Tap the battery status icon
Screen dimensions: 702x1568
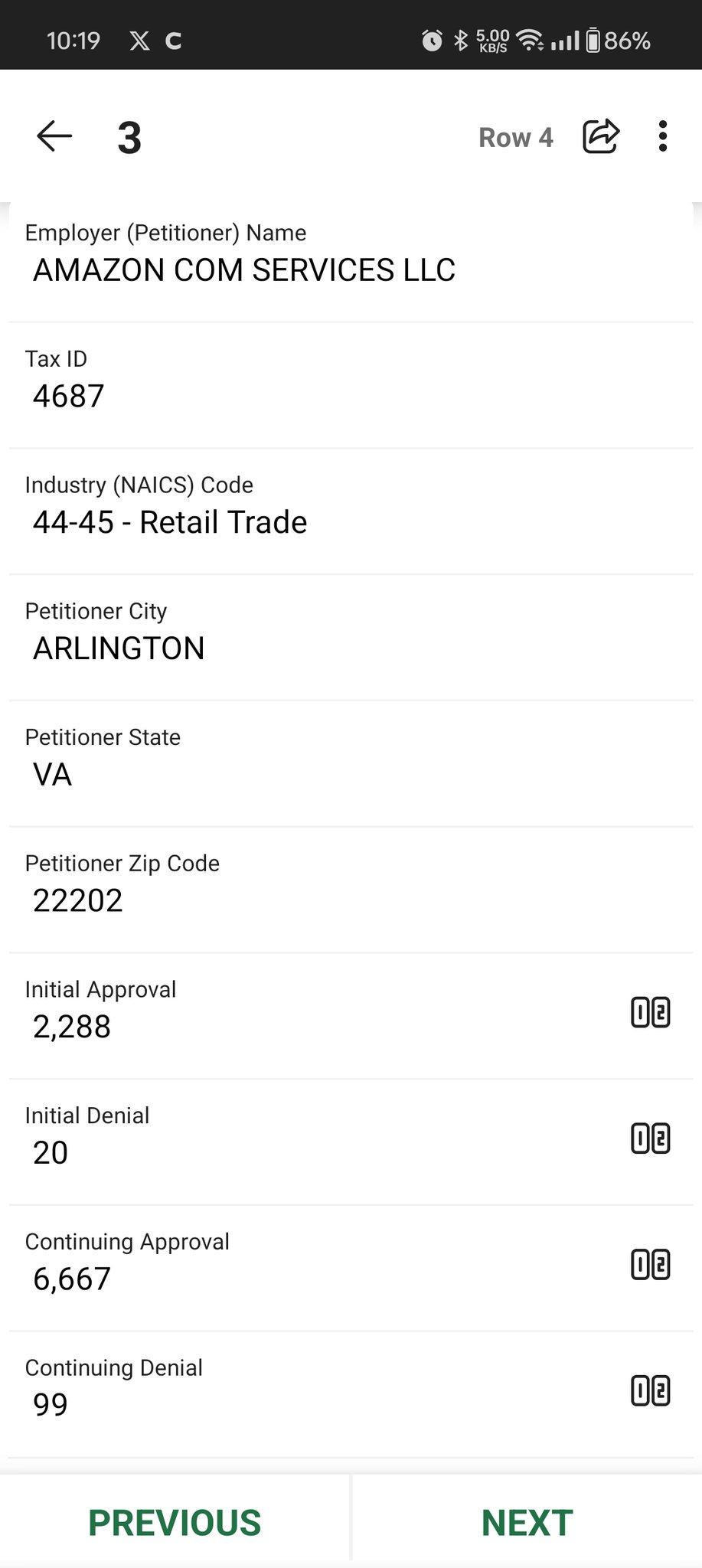[593, 40]
